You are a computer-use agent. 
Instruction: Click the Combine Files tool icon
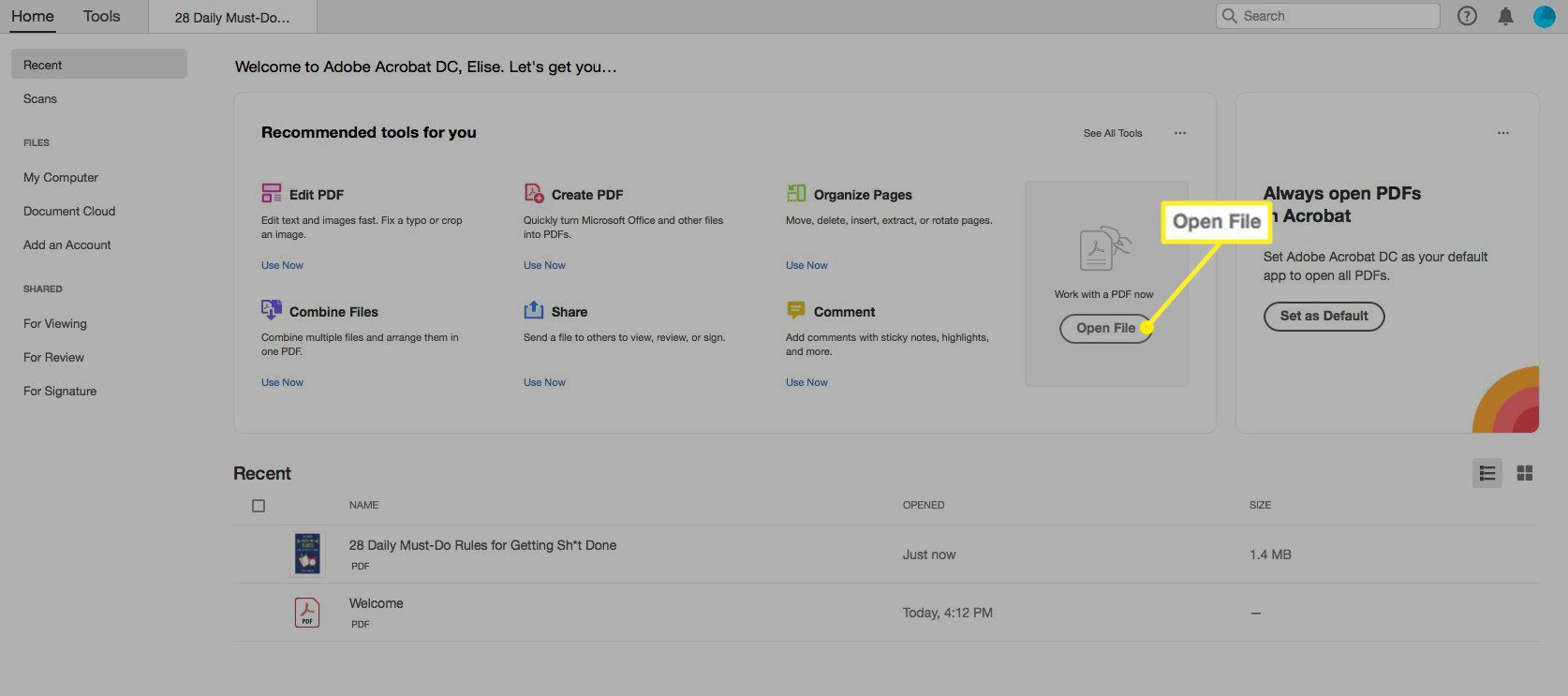pyautogui.click(x=272, y=310)
